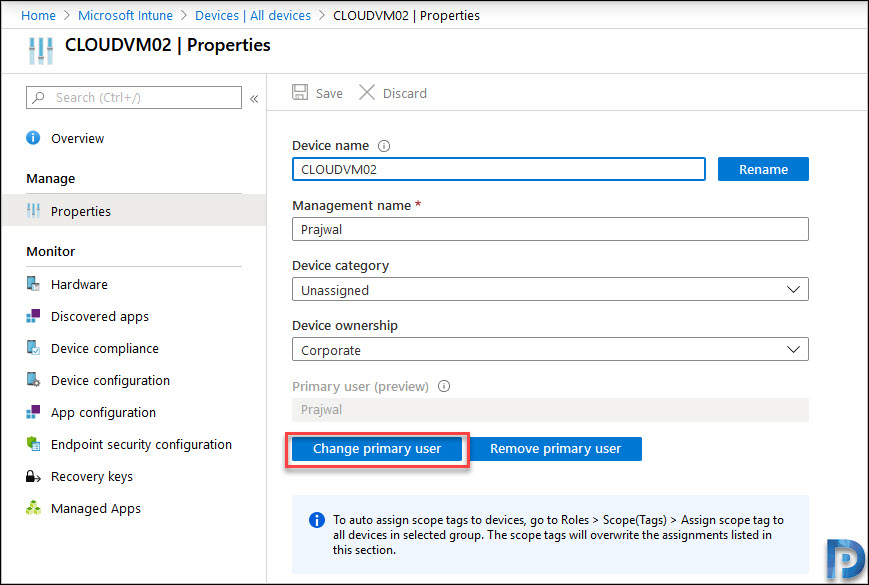Click the Remove primary user button
This screenshot has width=869, height=585.
(x=555, y=449)
